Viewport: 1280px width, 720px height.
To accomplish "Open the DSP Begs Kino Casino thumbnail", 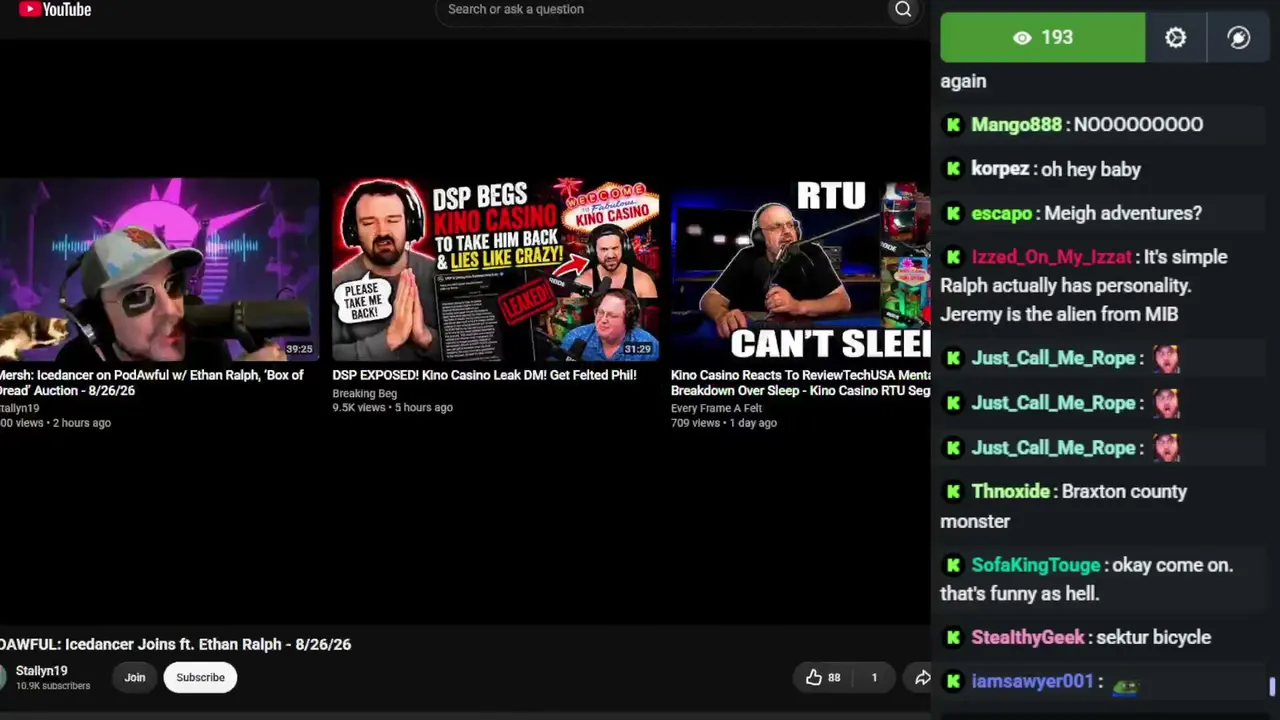I will (496, 269).
